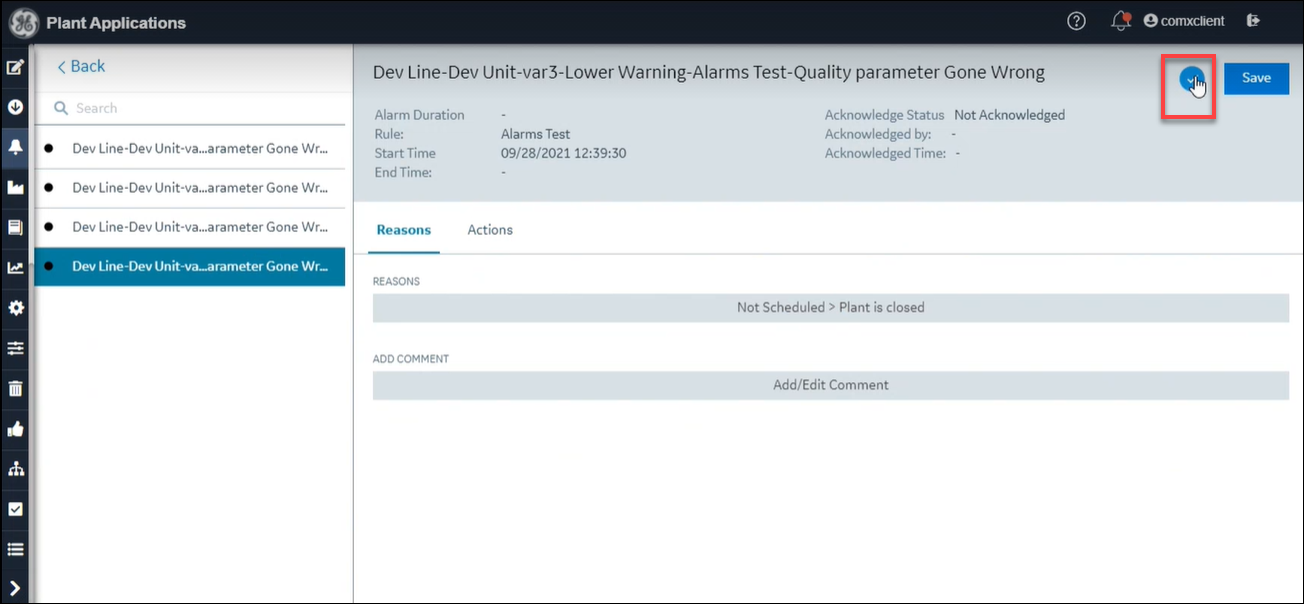Click the 'Not Acknowledged' status text
This screenshot has width=1304, height=604.
click(x=1010, y=115)
